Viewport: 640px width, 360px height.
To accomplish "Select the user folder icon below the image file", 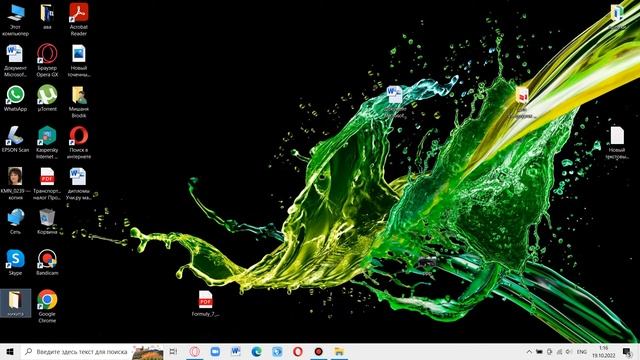I will coord(79,102).
